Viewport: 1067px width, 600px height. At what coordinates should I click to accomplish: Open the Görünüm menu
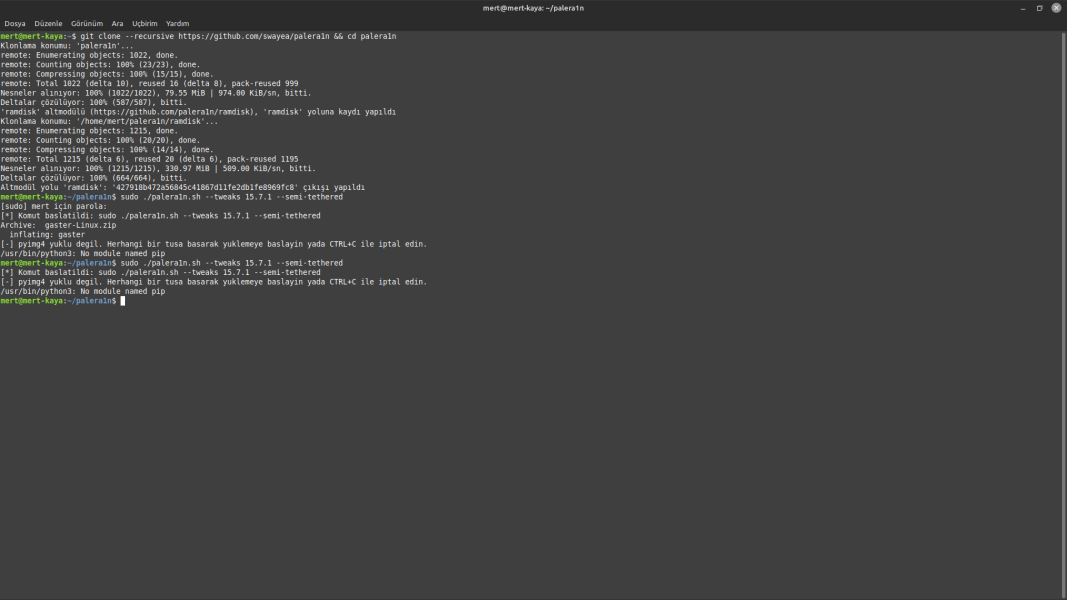[87, 23]
